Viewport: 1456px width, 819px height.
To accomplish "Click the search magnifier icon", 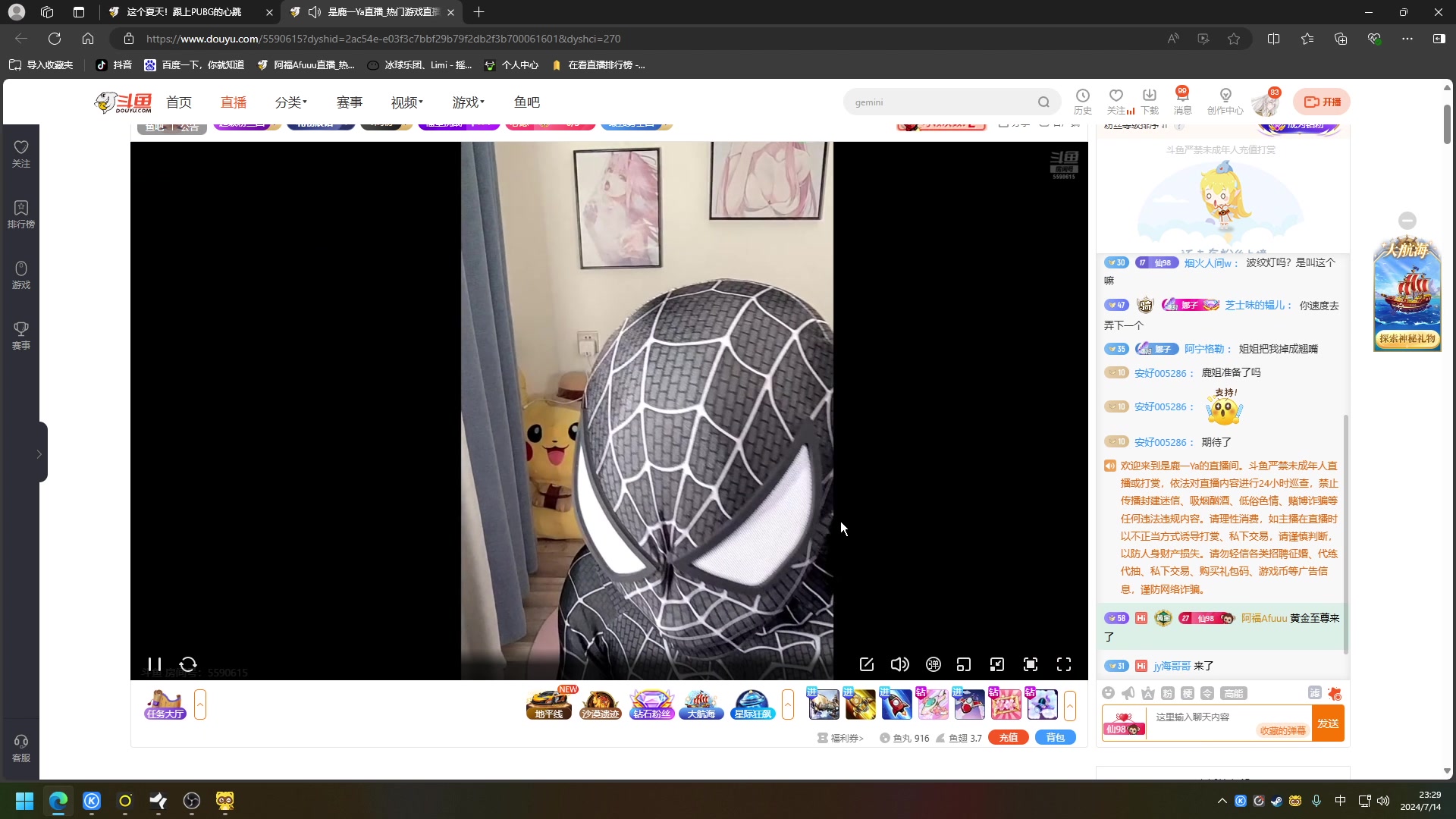I will pyautogui.click(x=1044, y=102).
